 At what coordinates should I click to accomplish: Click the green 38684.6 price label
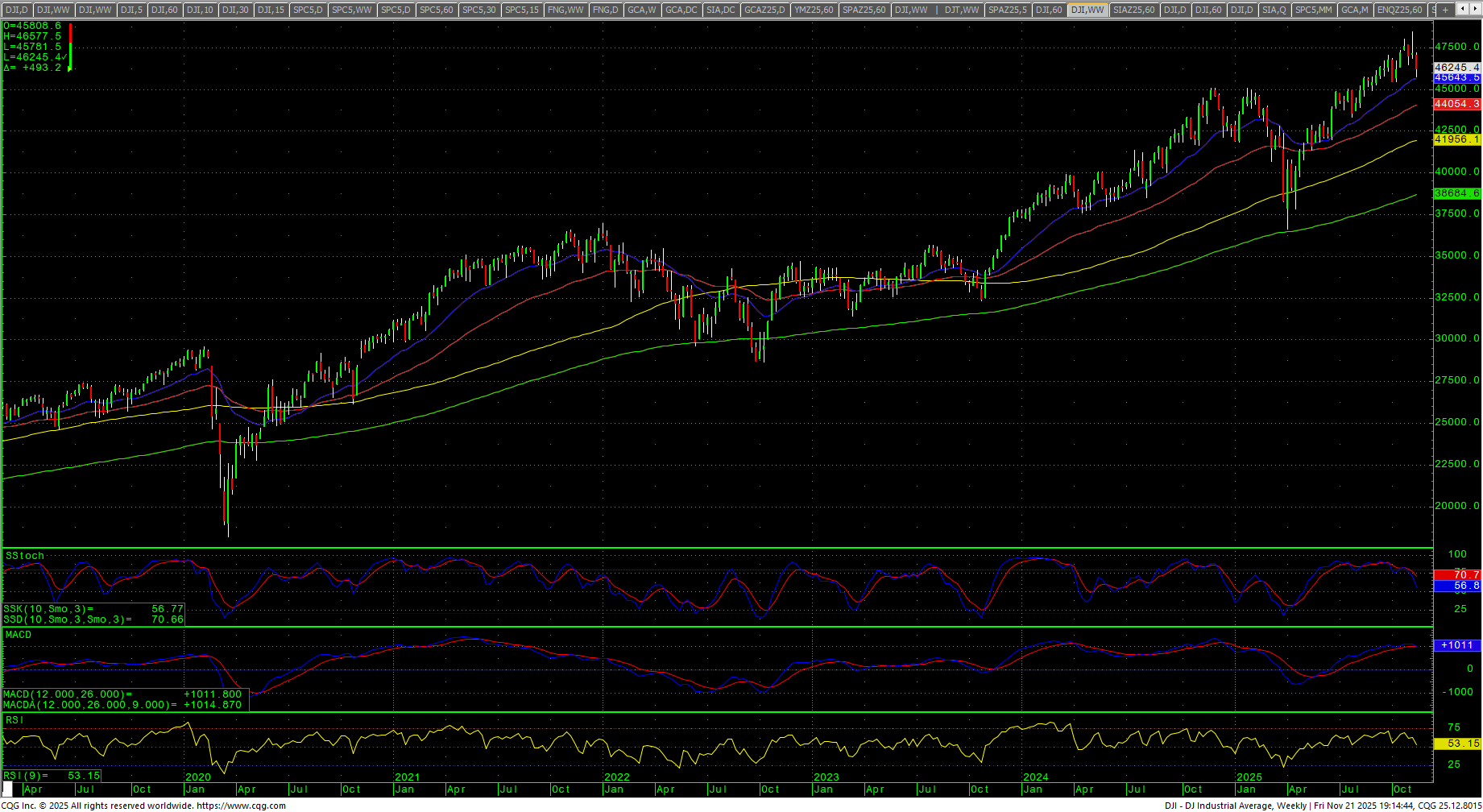pyautogui.click(x=1456, y=193)
